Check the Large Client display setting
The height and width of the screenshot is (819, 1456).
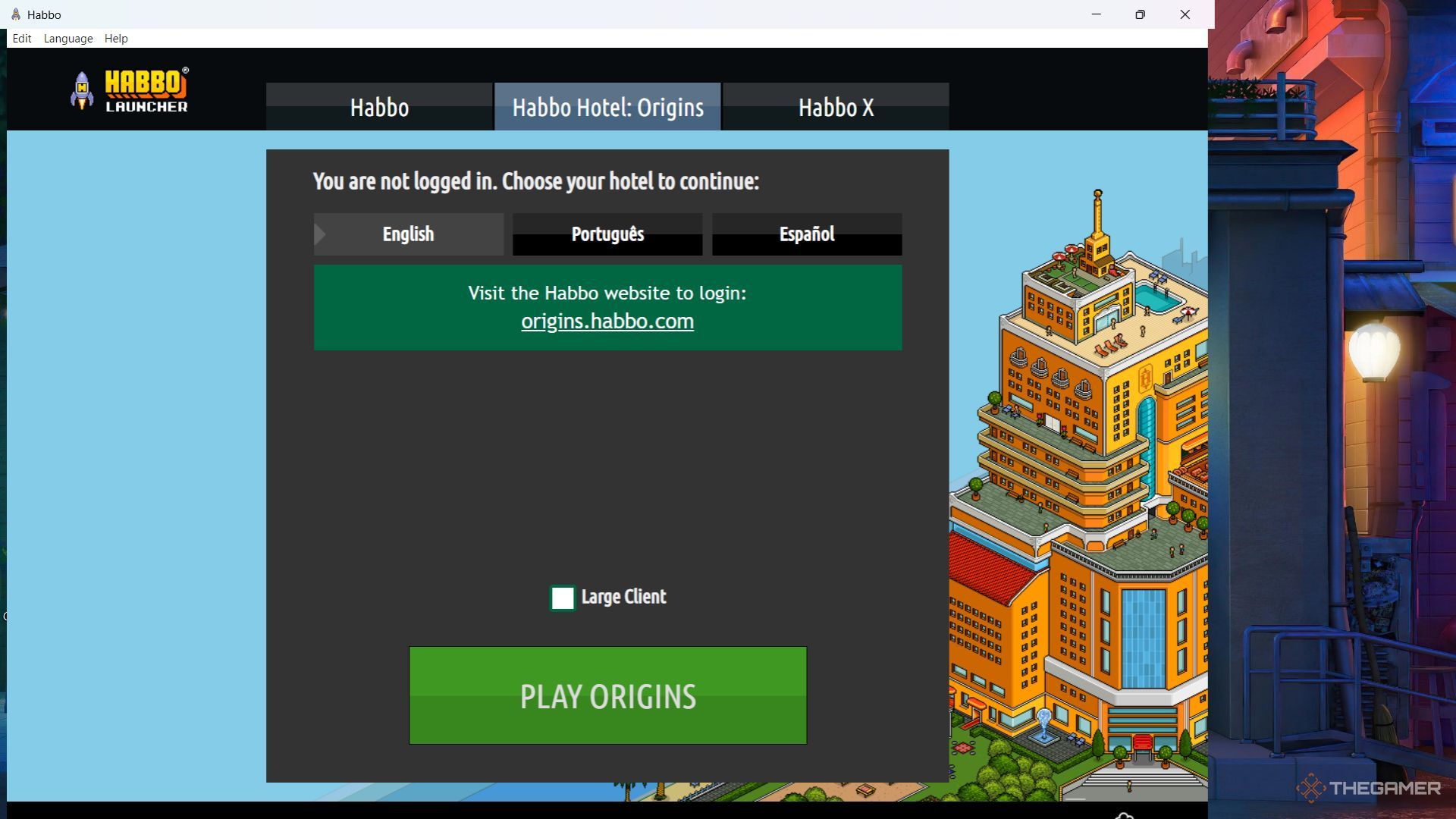[x=562, y=597]
